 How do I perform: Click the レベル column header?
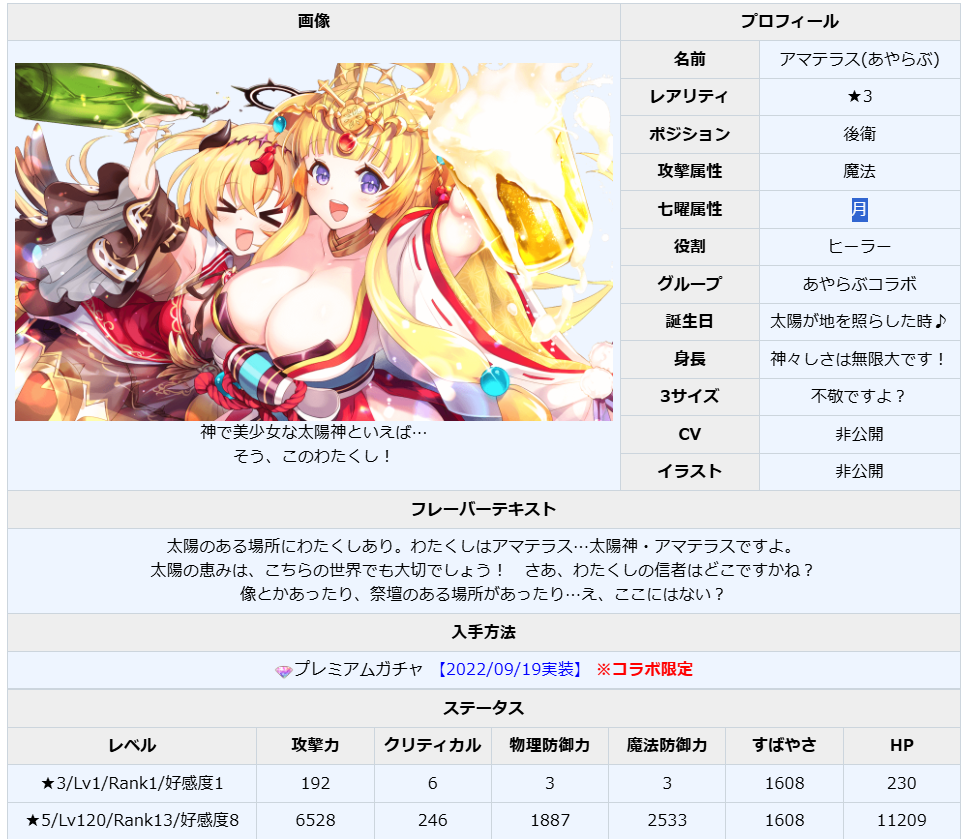pos(132,746)
